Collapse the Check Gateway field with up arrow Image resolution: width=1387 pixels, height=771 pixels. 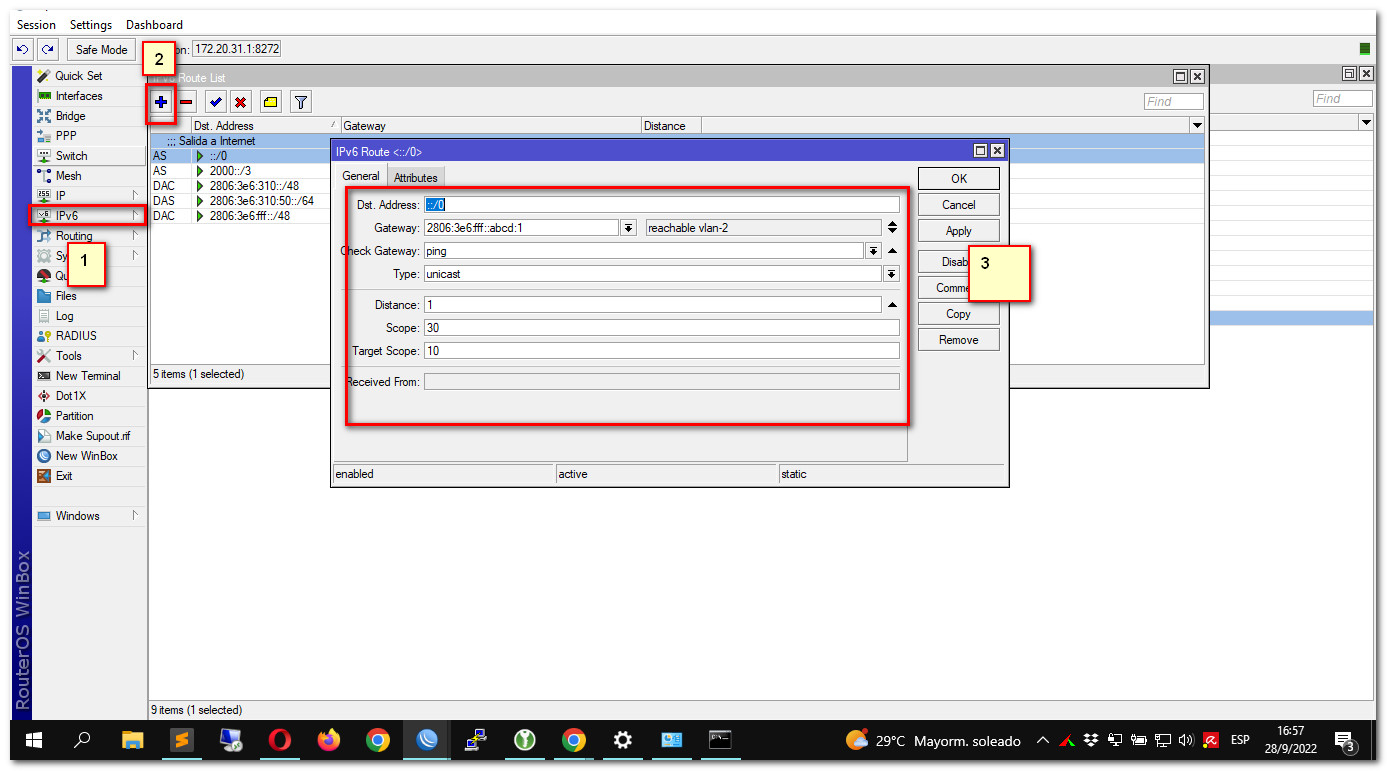tap(892, 251)
